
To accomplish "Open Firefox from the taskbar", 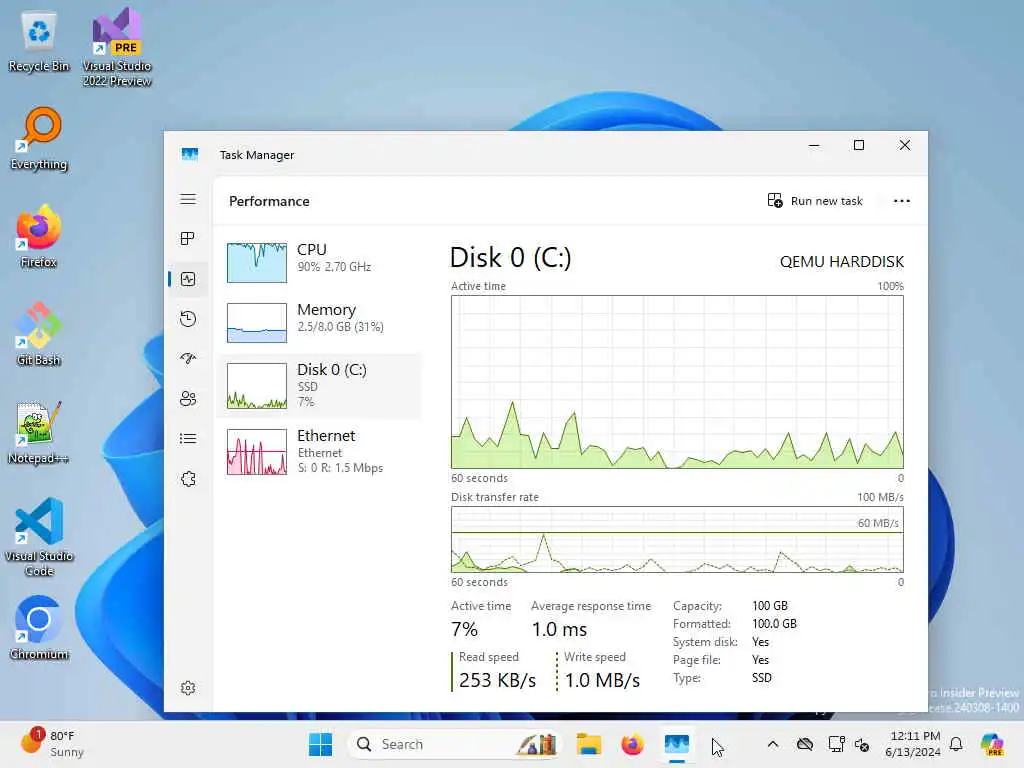I will coord(632,744).
